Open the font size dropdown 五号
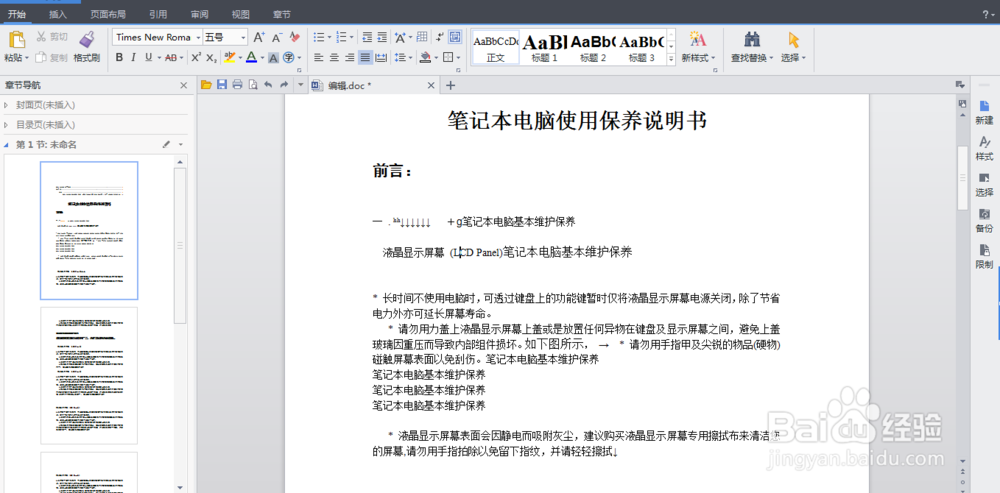 click(x=243, y=37)
